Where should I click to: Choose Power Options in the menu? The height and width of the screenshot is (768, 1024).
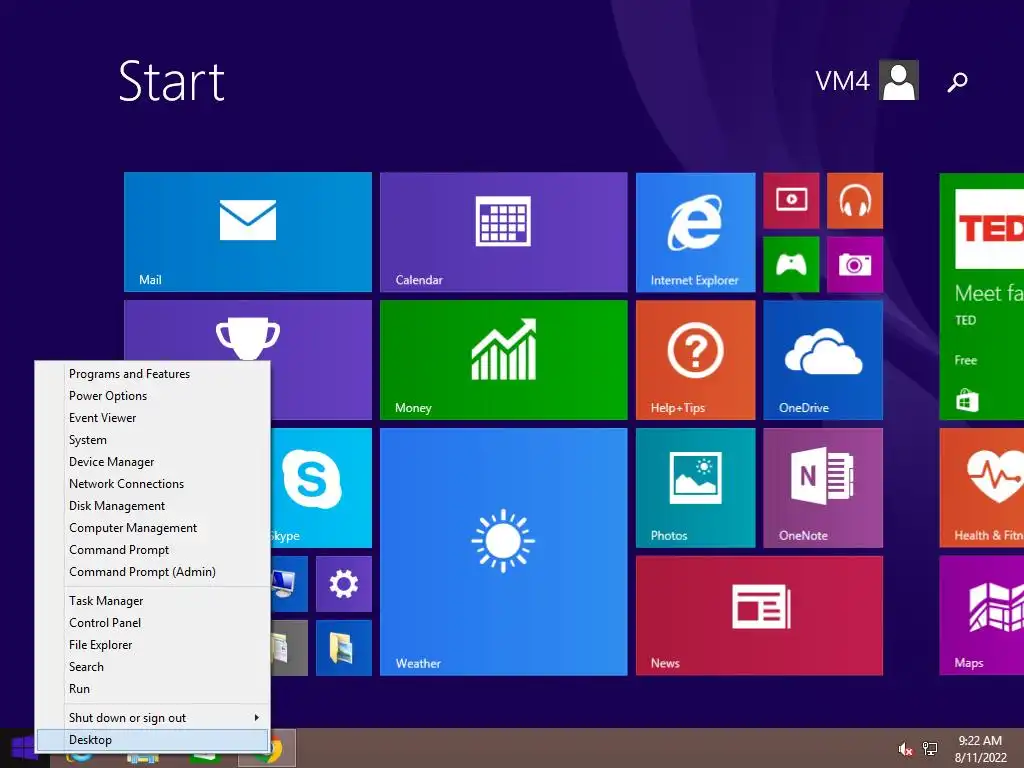[x=153, y=396]
